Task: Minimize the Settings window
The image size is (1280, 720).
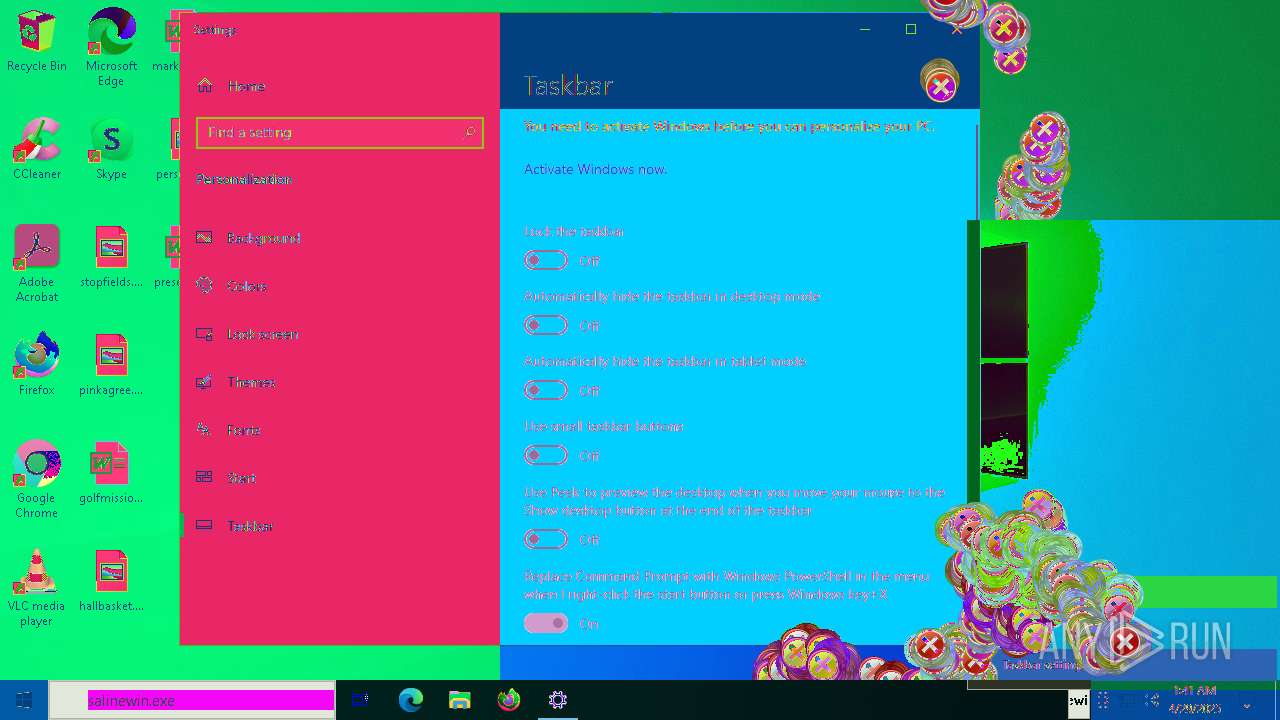Action: [865, 29]
